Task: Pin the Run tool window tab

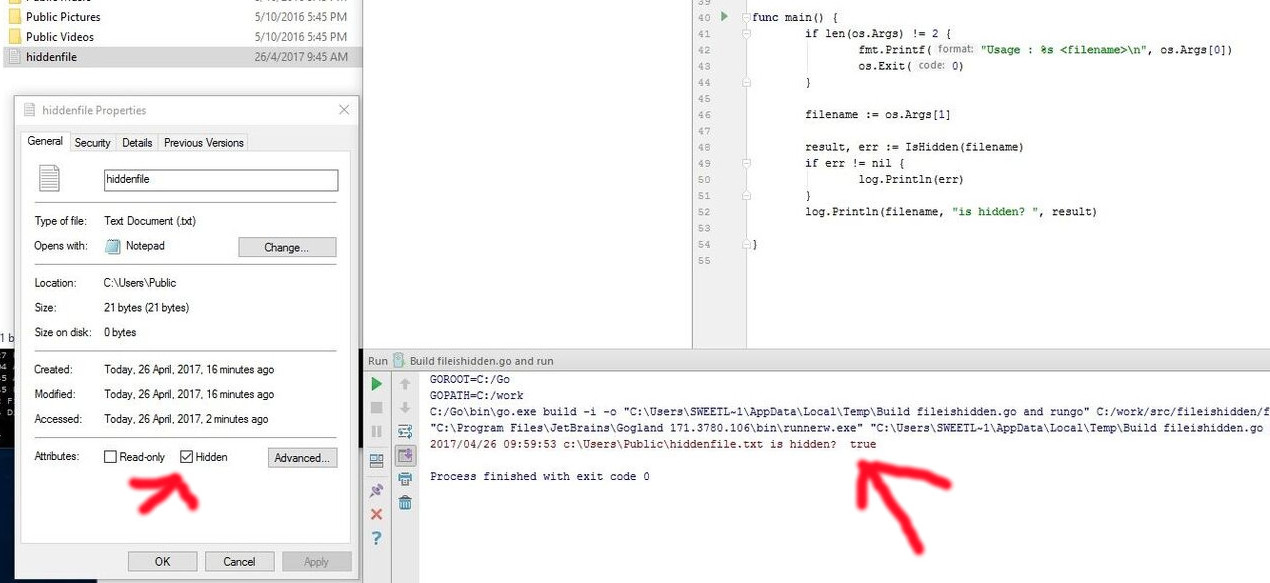Action: [376, 488]
